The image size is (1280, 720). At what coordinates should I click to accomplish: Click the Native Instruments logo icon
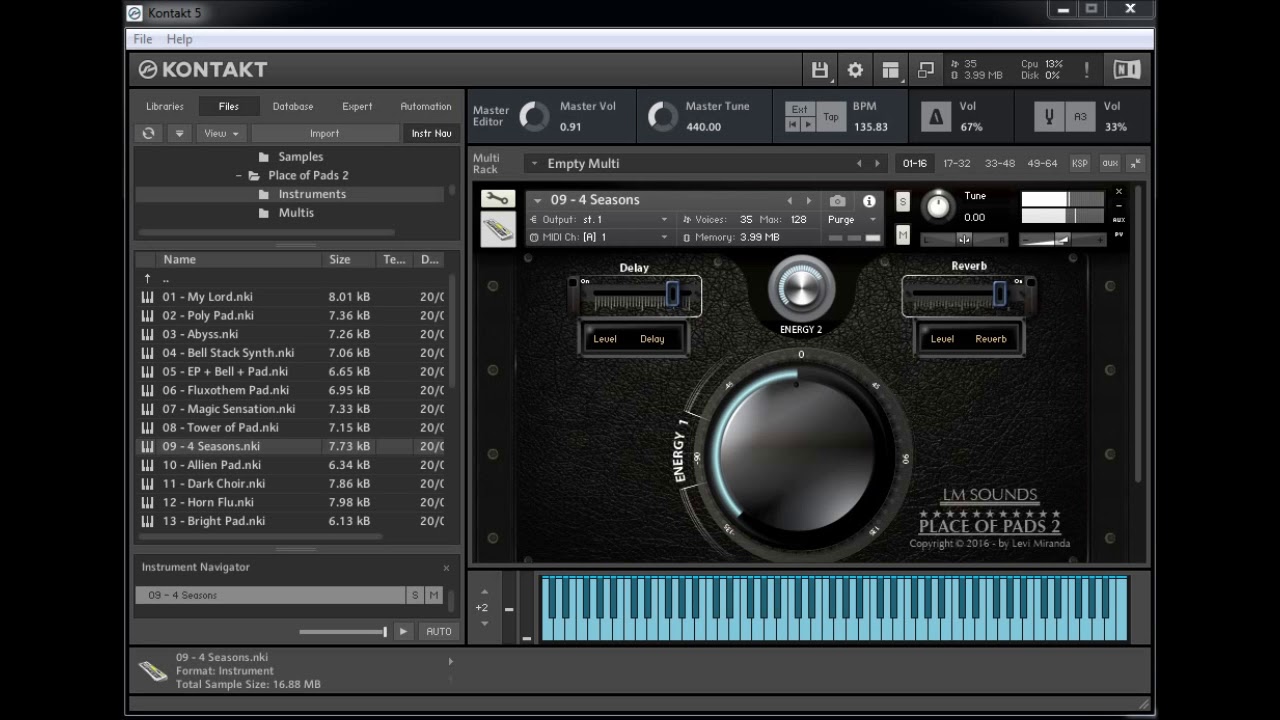pyautogui.click(x=1127, y=70)
